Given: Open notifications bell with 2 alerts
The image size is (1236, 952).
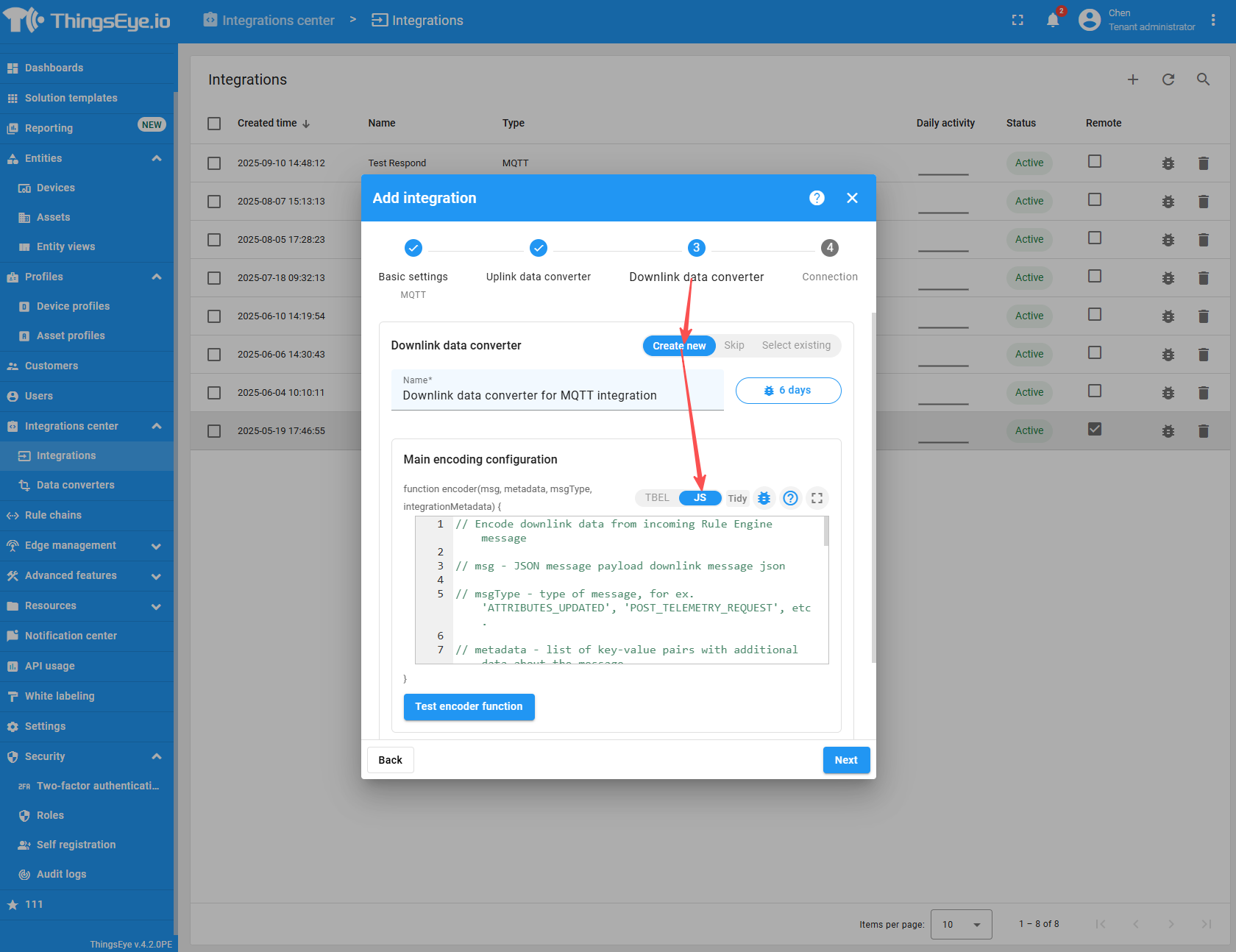Looking at the screenshot, I should pyautogui.click(x=1052, y=20).
